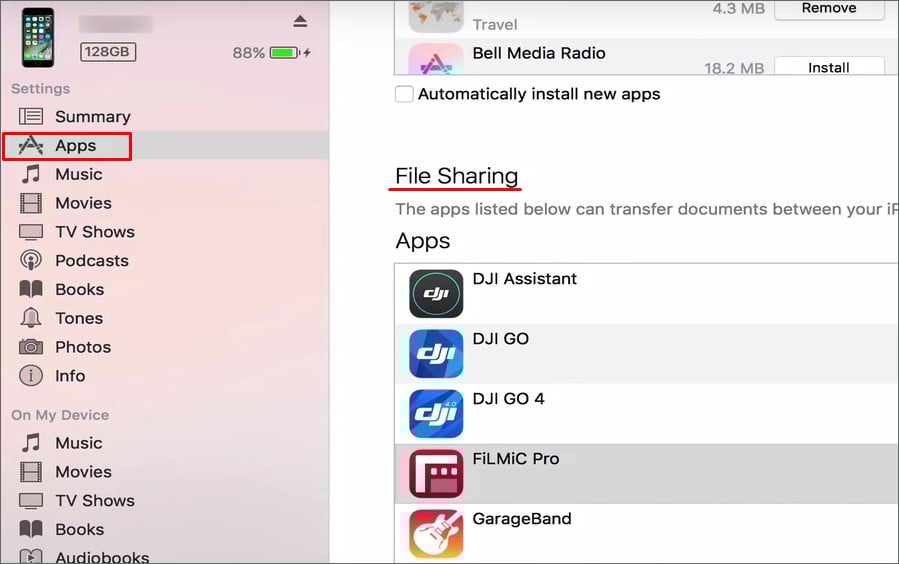Open the Summary settings icon
899x564 pixels.
click(x=31, y=116)
